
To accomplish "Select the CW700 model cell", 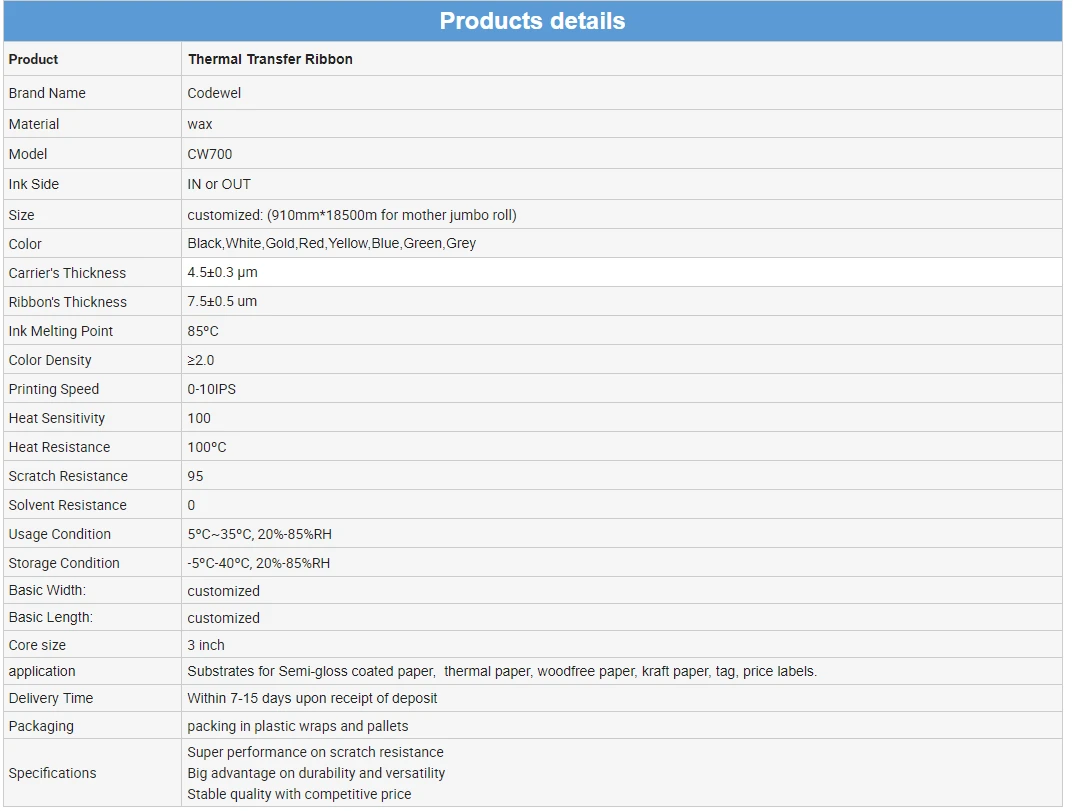I will pyautogui.click(x=621, y=154).
